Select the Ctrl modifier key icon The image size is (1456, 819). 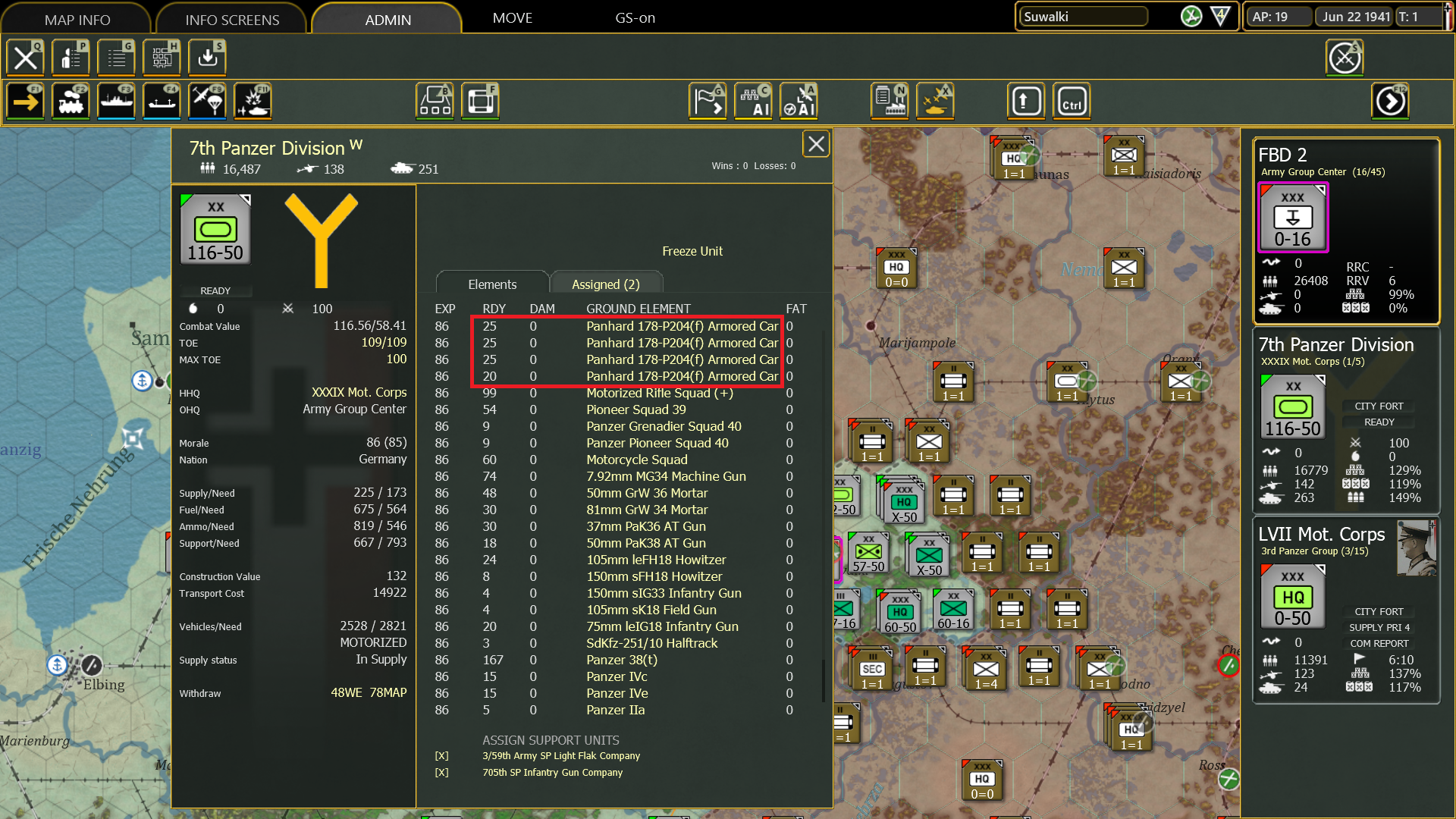point(1072,101)
